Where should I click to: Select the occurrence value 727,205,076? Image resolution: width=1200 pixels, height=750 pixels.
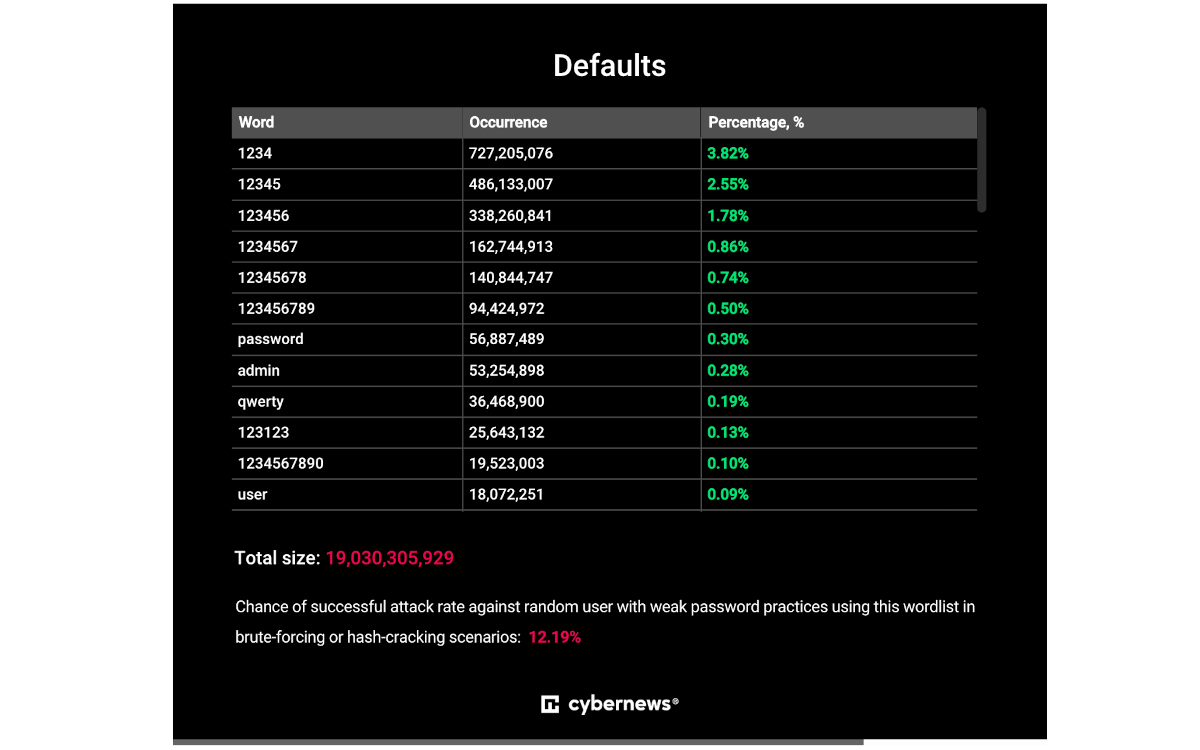point(511,153)
